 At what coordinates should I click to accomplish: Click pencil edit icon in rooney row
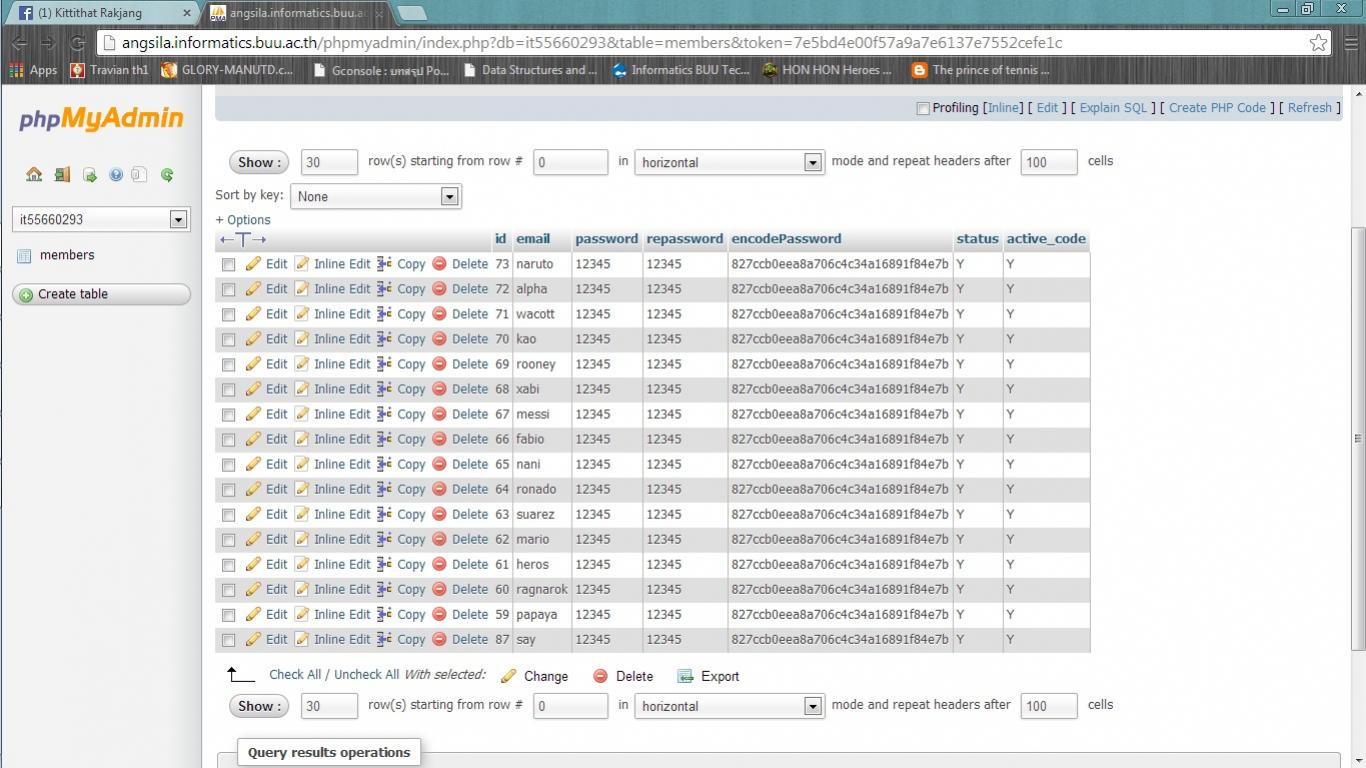pos(253,364)
